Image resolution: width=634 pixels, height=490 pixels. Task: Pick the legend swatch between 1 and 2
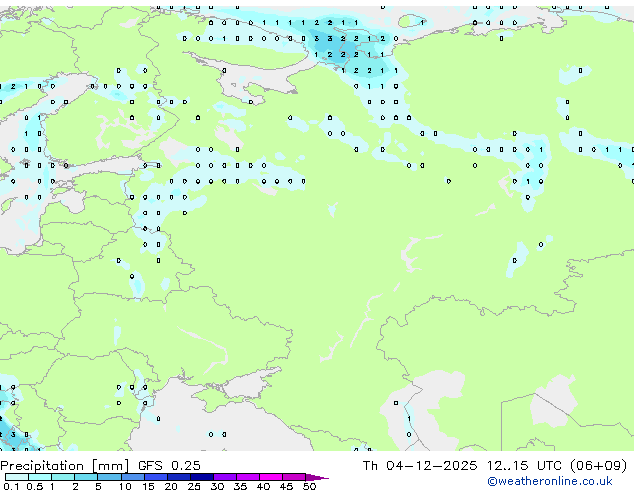pos(63,477)
